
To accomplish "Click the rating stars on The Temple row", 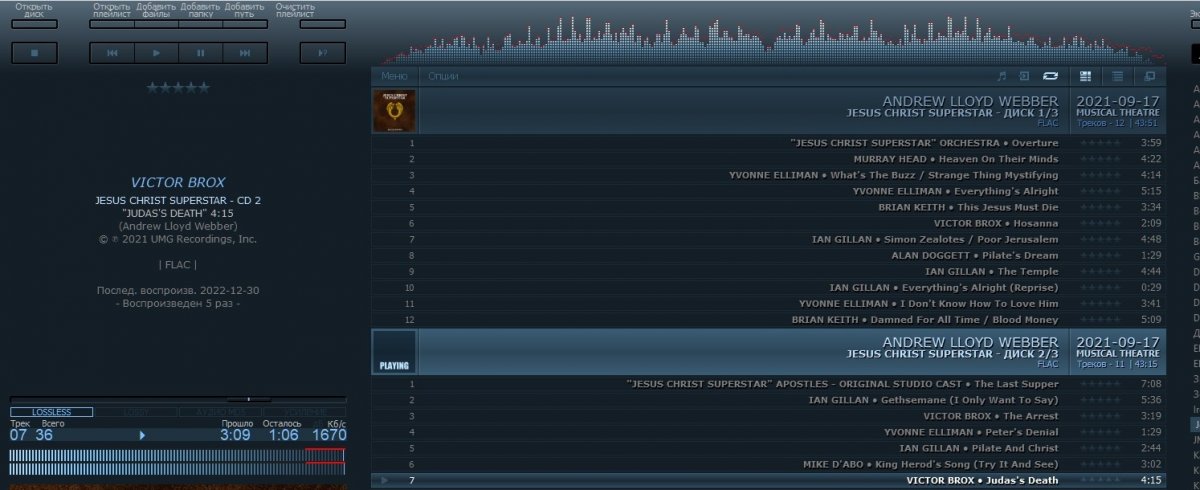I will (x=1100, y=271).
